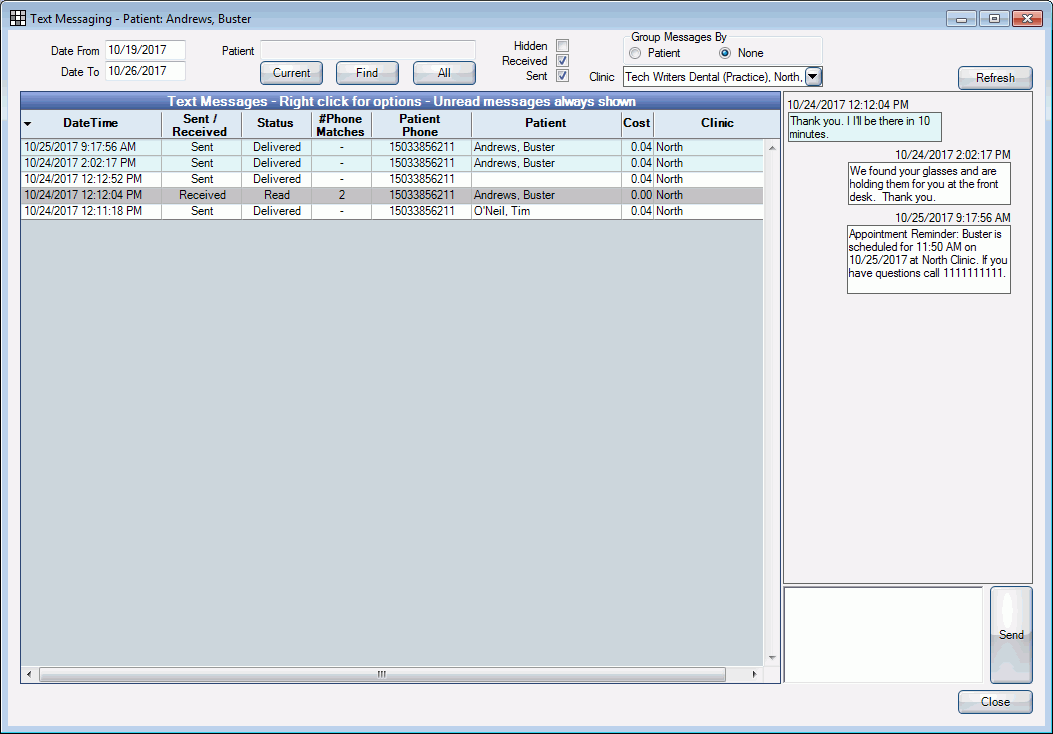Click the 'We found your glasses' message bubble
Screen dimensions: 1053x734
pyautogui.click(x=929, y=184)
